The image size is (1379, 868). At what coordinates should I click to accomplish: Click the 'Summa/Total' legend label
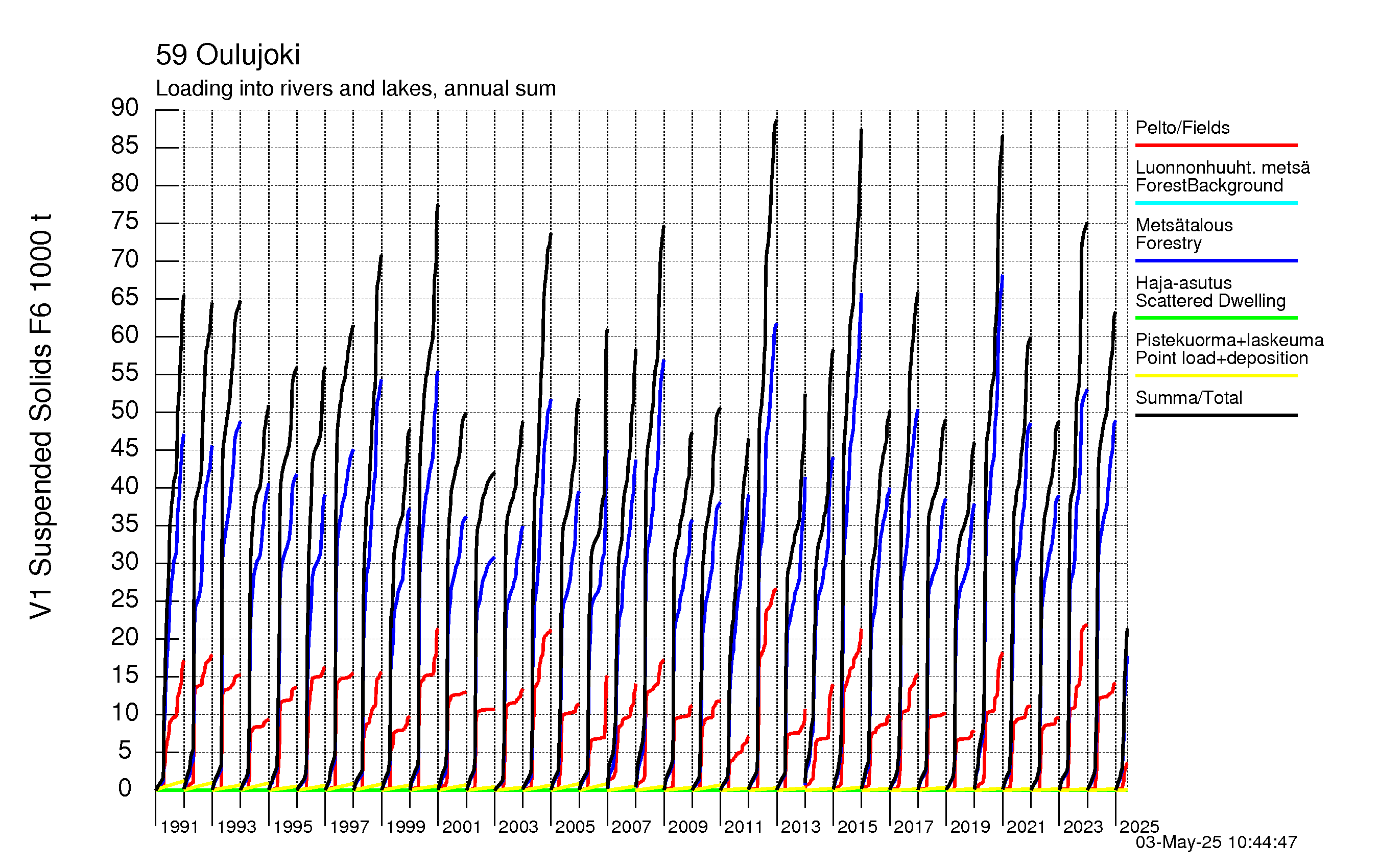click(x=1189, y=397)
